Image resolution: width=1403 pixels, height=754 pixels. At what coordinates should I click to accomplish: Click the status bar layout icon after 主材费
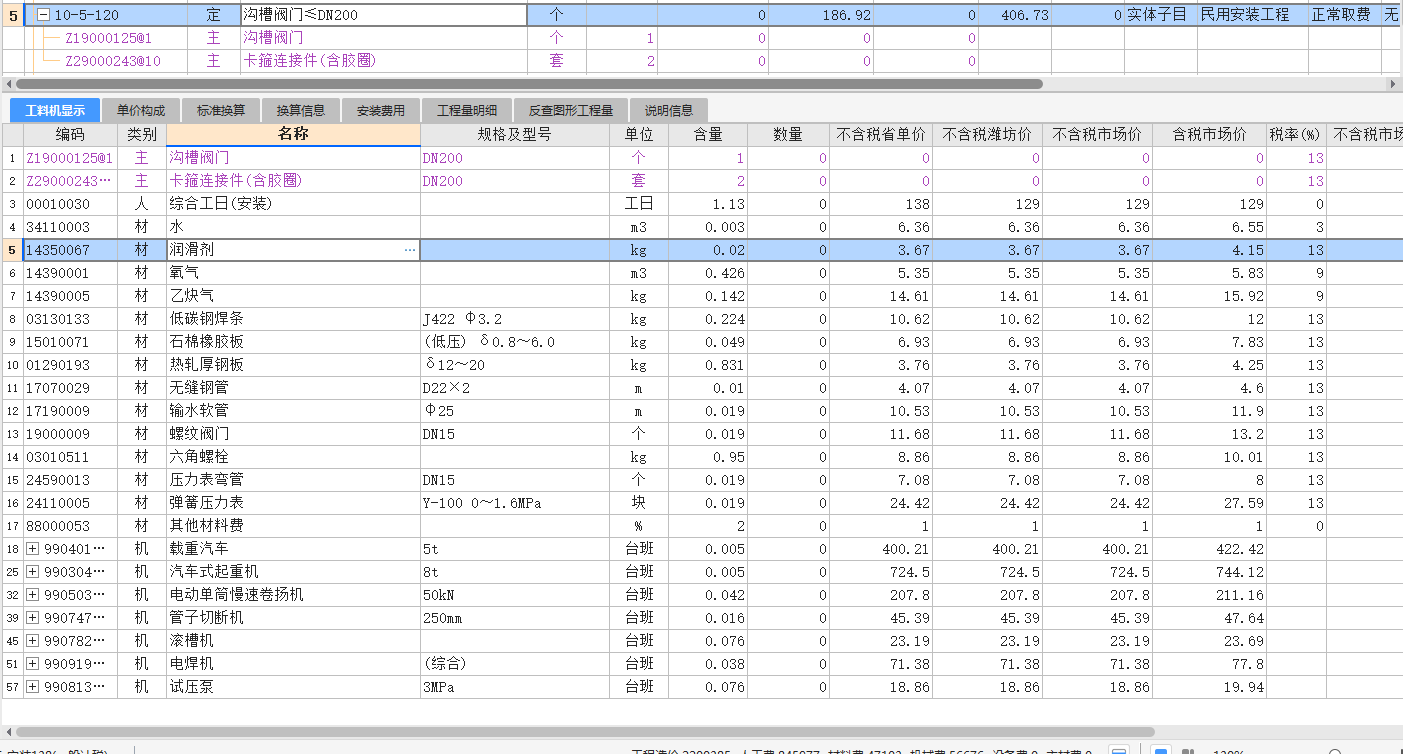(x=1120, y=751)
